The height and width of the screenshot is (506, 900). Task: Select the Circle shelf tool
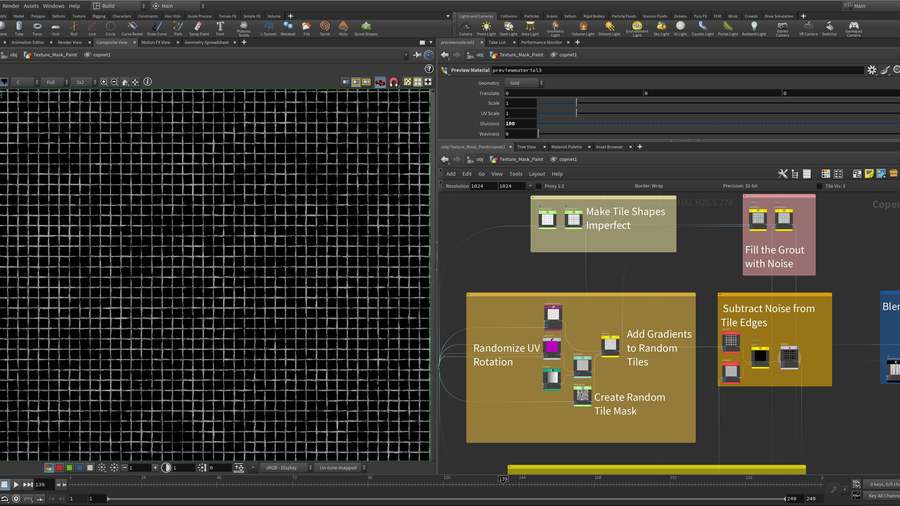(x=110, y=28)
